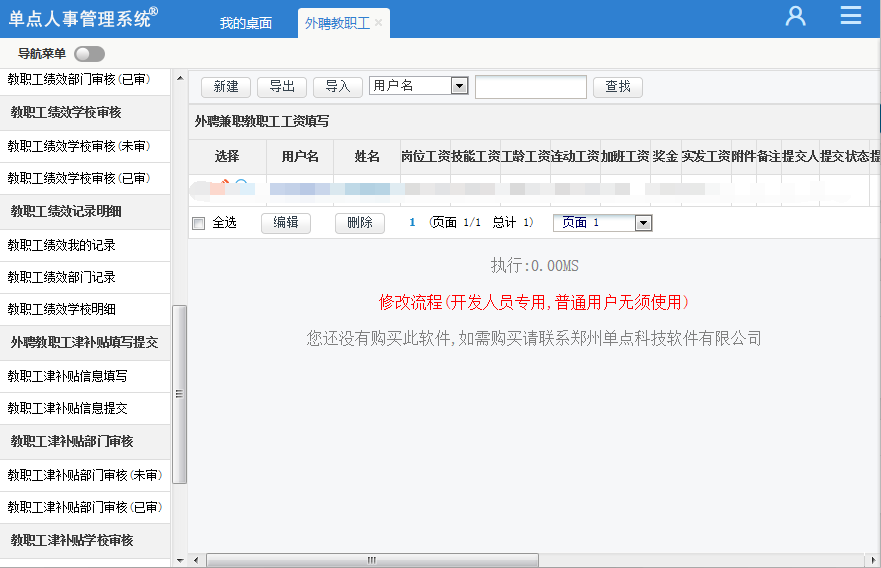
Task: Select 教职工绩效记录明细 section header
Action: tap(85, 211)
